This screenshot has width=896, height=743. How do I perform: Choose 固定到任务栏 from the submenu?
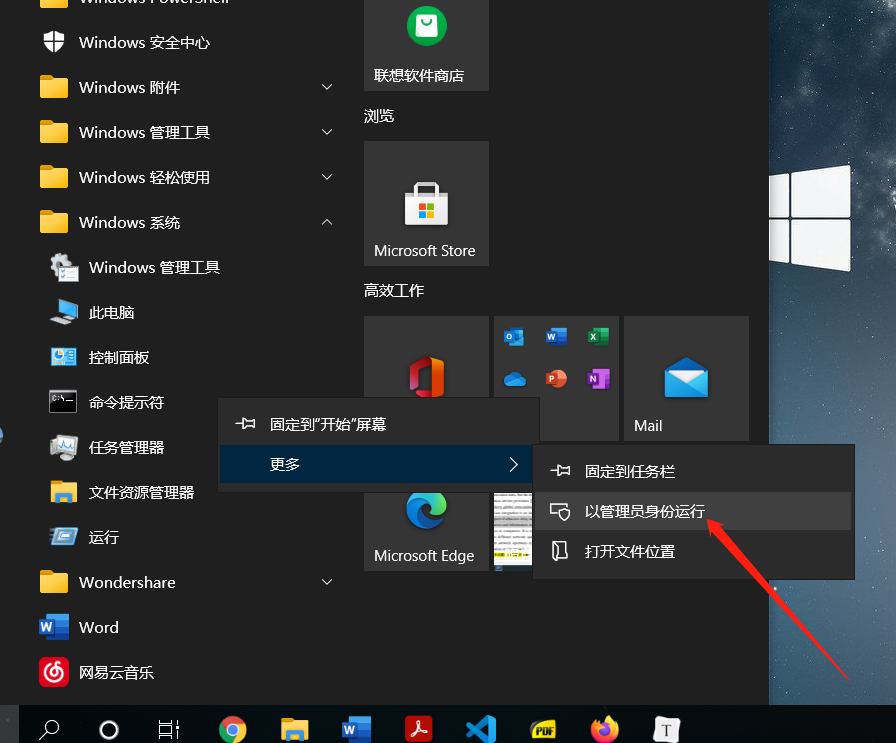tap(693, 472)
